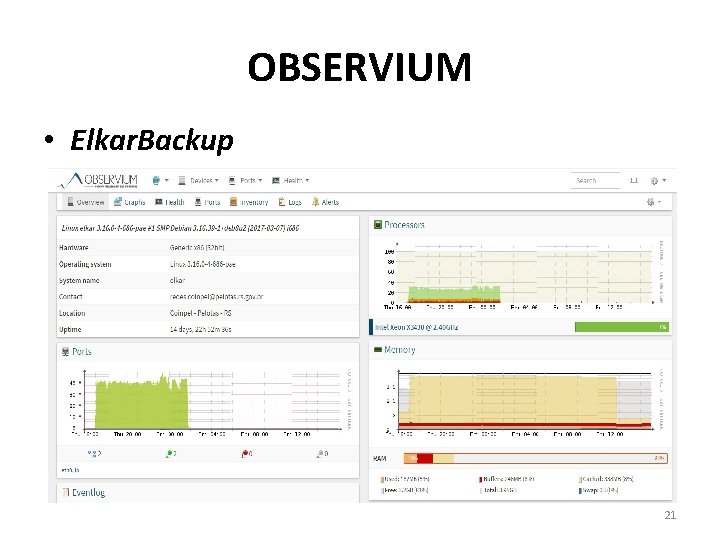Click the red down-ports status icon
Image resolution: width=720 pixels, height=540 pixels.
pos(245,454)
